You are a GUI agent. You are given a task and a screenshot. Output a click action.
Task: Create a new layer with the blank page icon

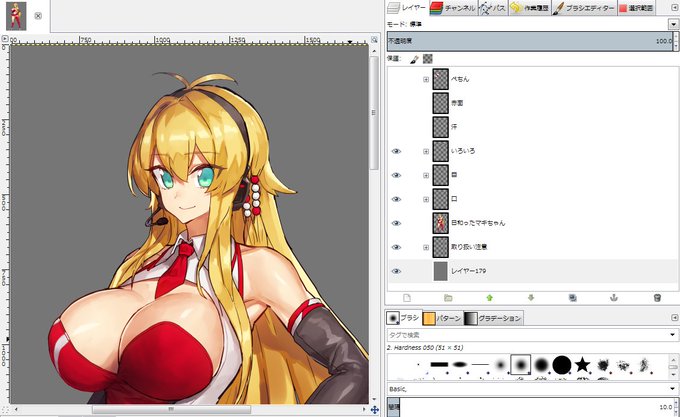click(x=407, y=298)
